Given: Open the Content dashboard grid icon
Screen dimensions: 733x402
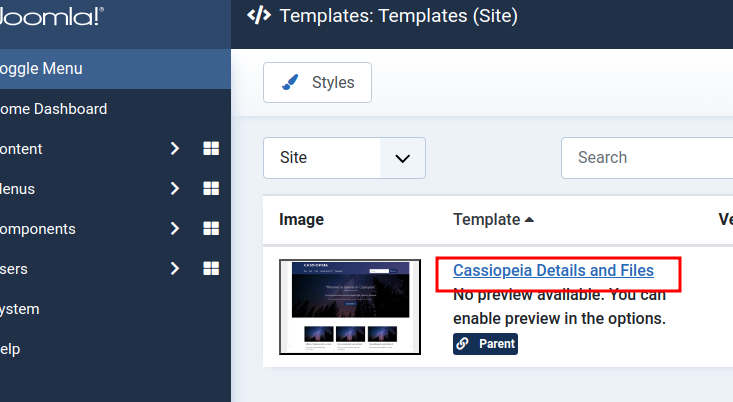Looking at the screenshot, I should tap(211, 149).
